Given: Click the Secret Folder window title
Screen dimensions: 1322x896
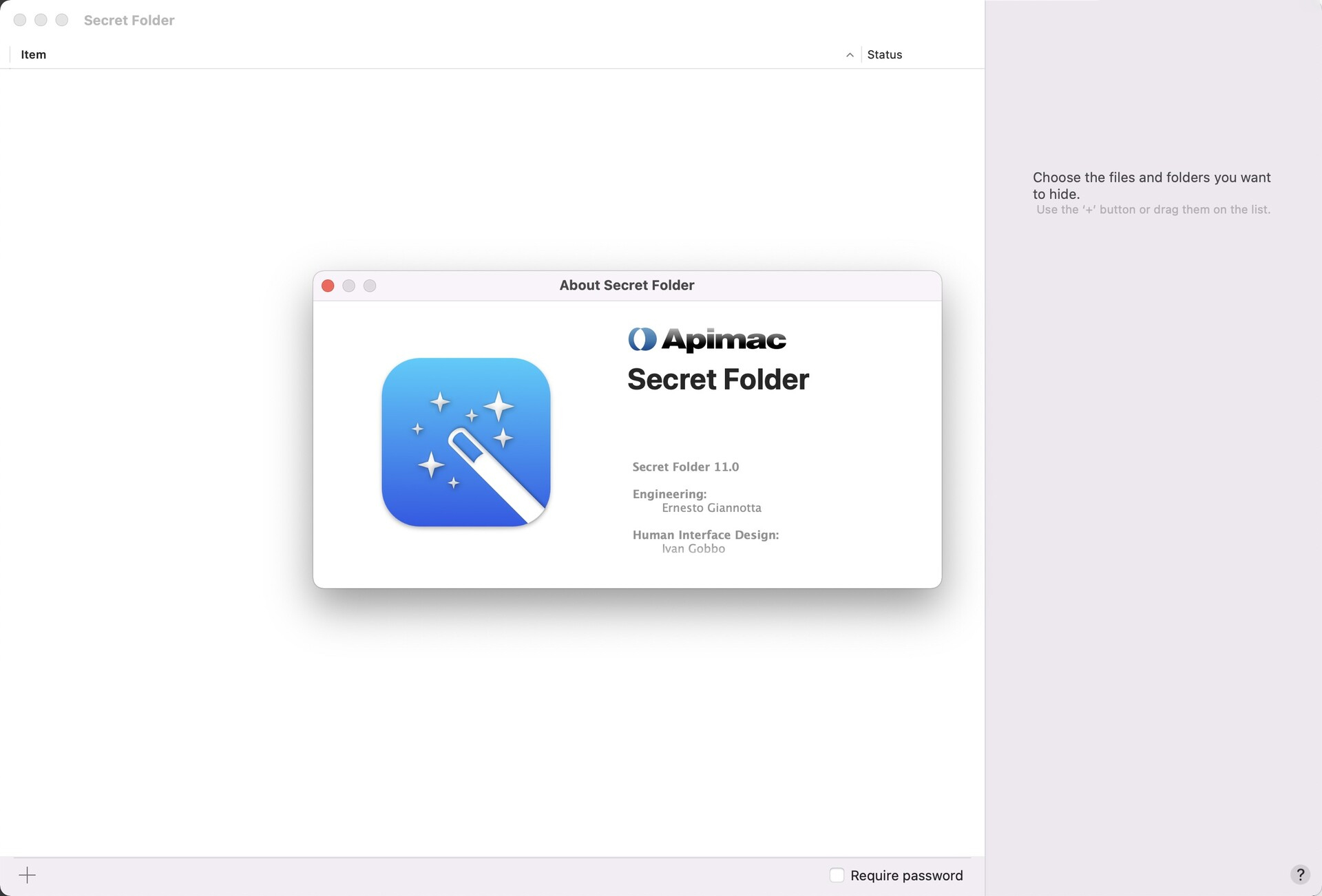Looking at the screenshot, I should [128, 20].
